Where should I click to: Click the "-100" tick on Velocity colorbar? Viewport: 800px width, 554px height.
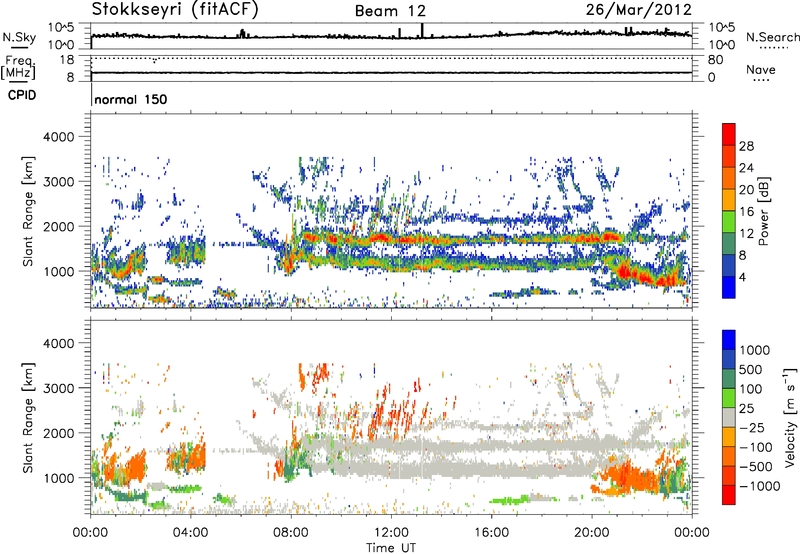click(756, 447)
